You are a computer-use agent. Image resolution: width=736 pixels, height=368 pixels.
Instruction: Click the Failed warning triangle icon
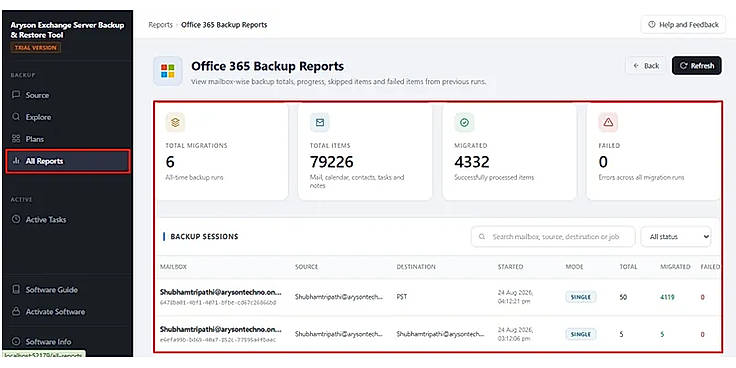point(608,123)
